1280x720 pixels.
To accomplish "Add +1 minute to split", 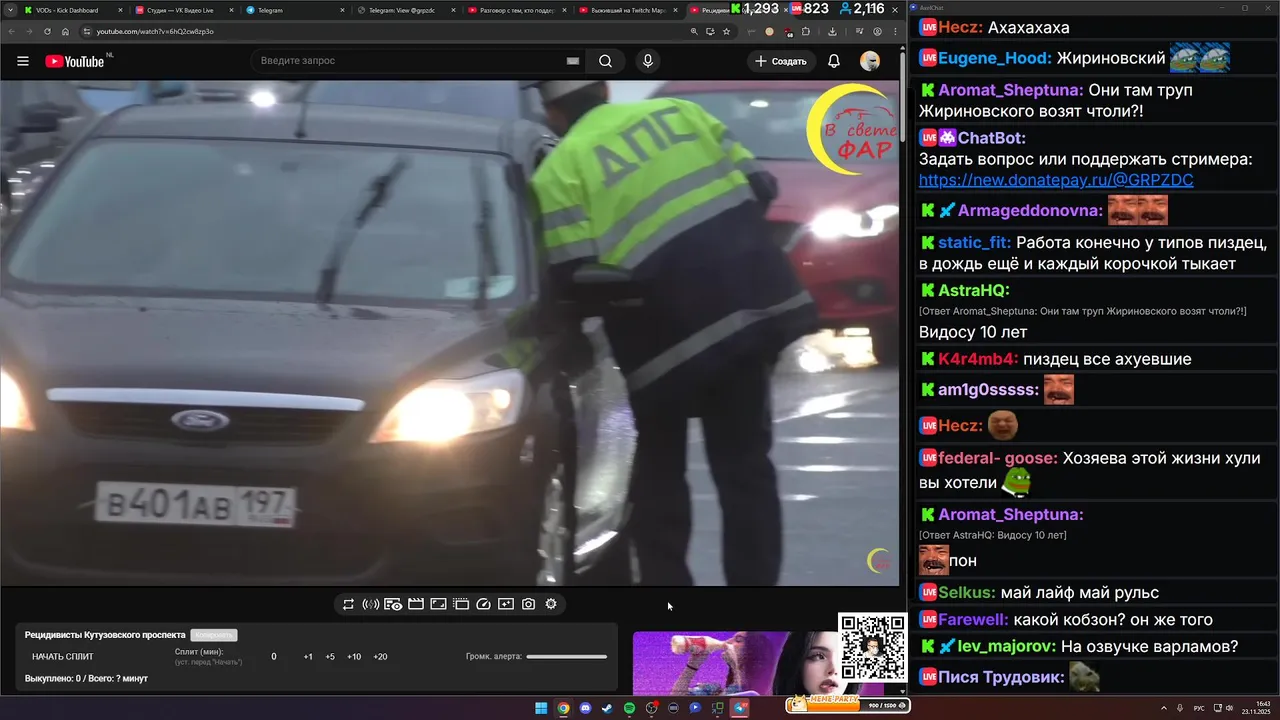I will tap(308, 657).
